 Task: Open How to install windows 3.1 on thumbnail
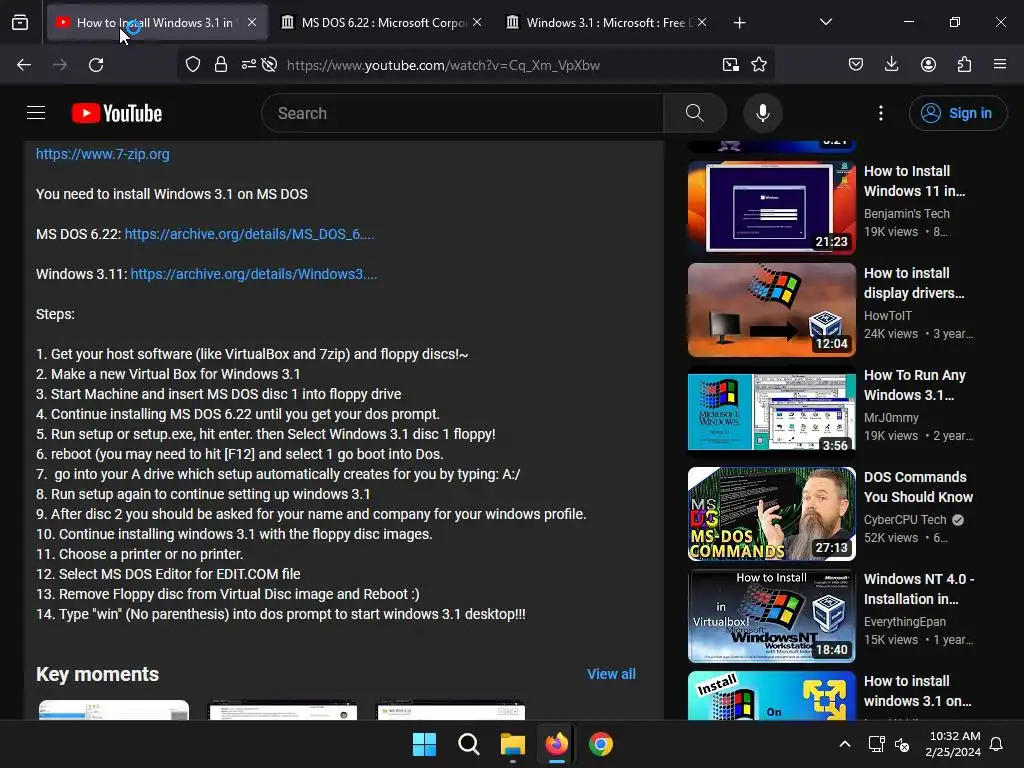click(x=771, y=696)
